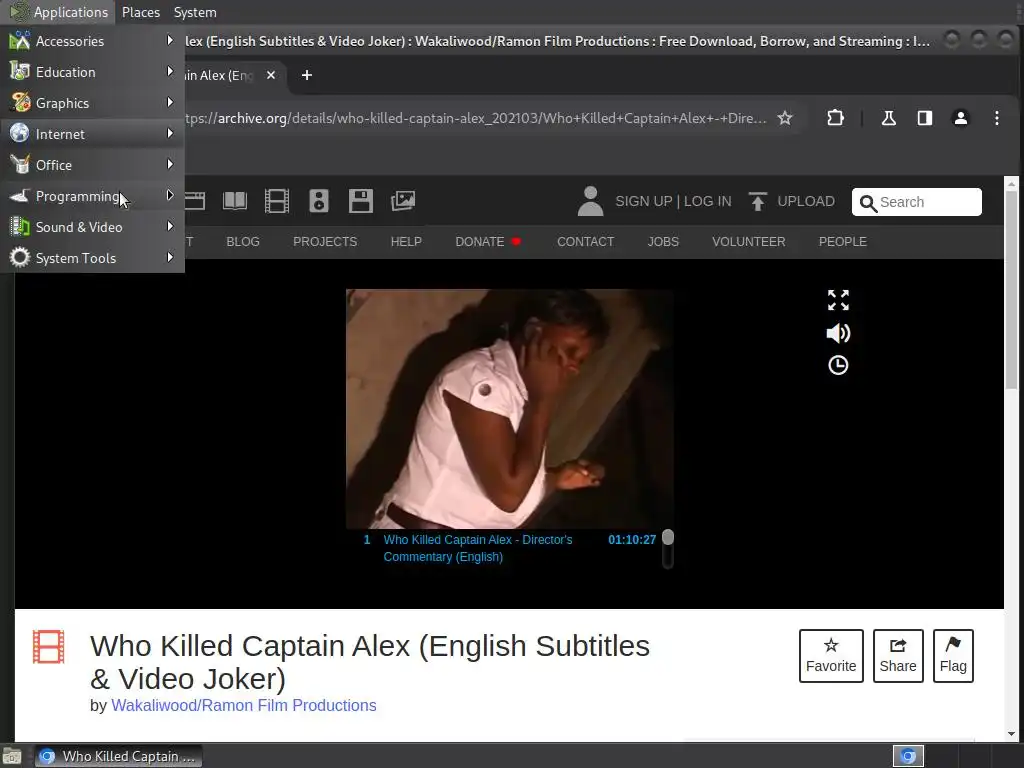Click the red film media-type icon

(49, 647)
